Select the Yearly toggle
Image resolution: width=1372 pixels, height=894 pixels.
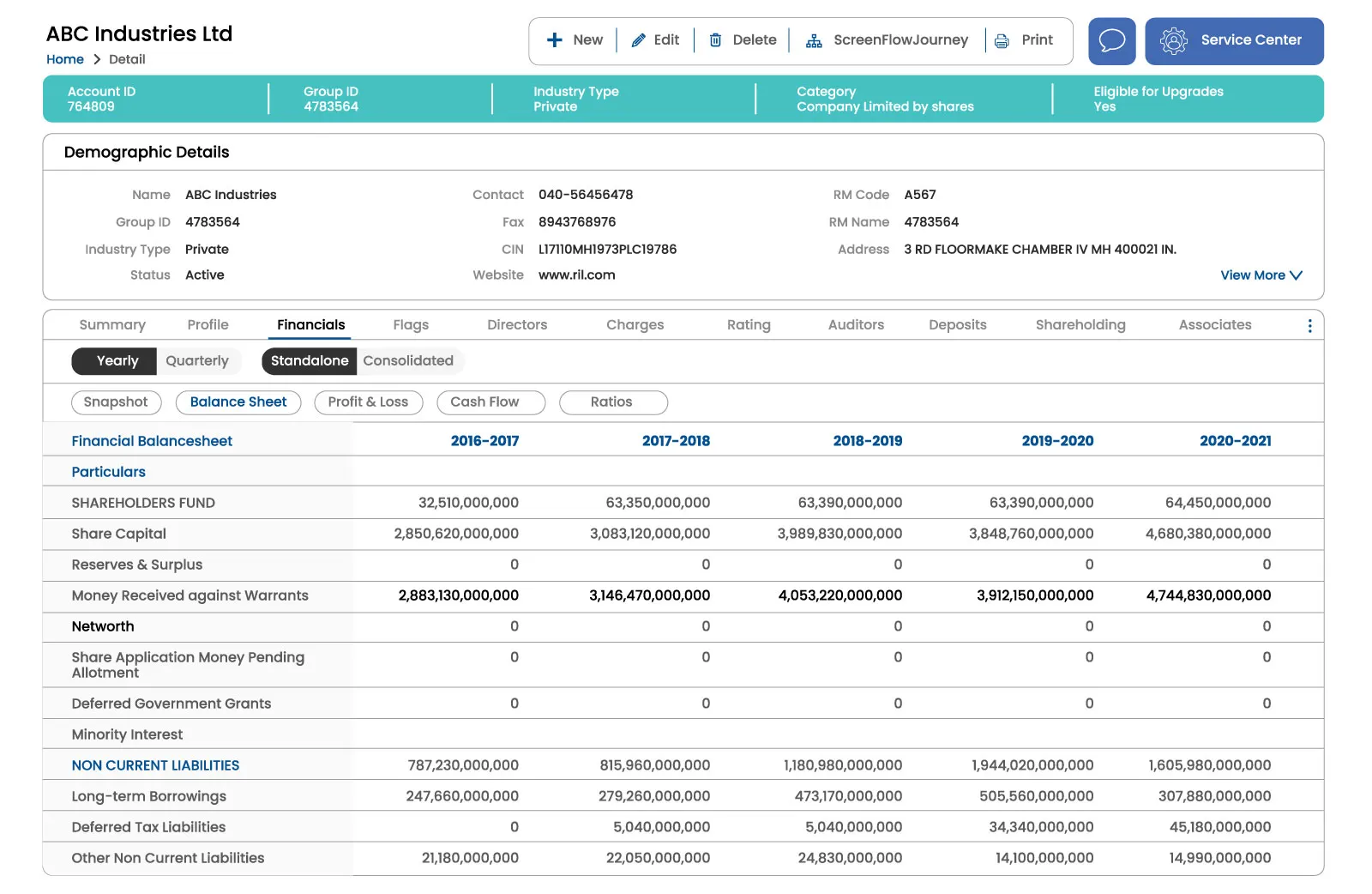(117, 361)
